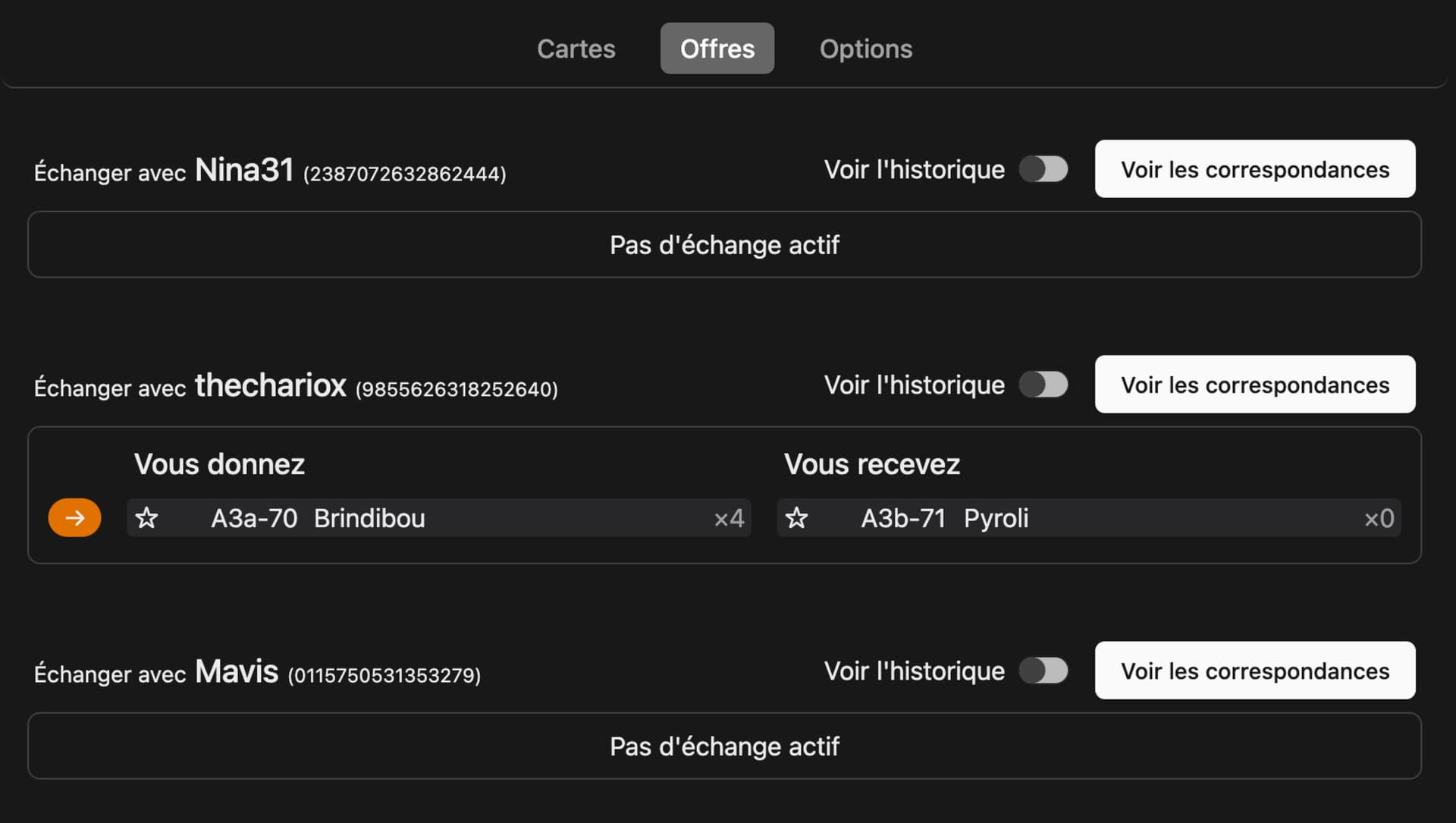Screen dimensions: 1456x823
Task: Click Nina31's empty trade panel
Action: click(724, 245)
